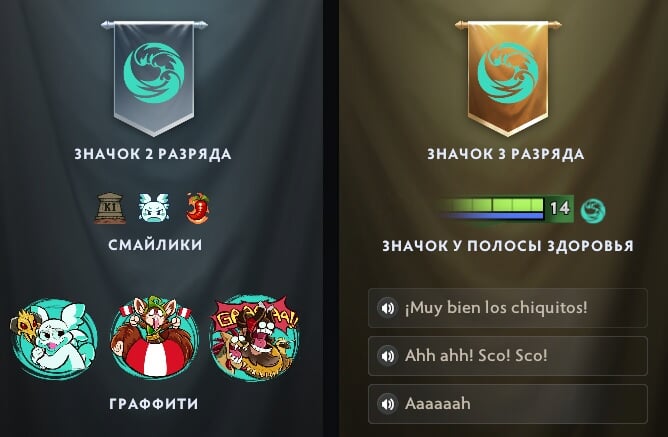
Task: Select the K1 tombstone emoticon
Action: (x=110, y=208)
